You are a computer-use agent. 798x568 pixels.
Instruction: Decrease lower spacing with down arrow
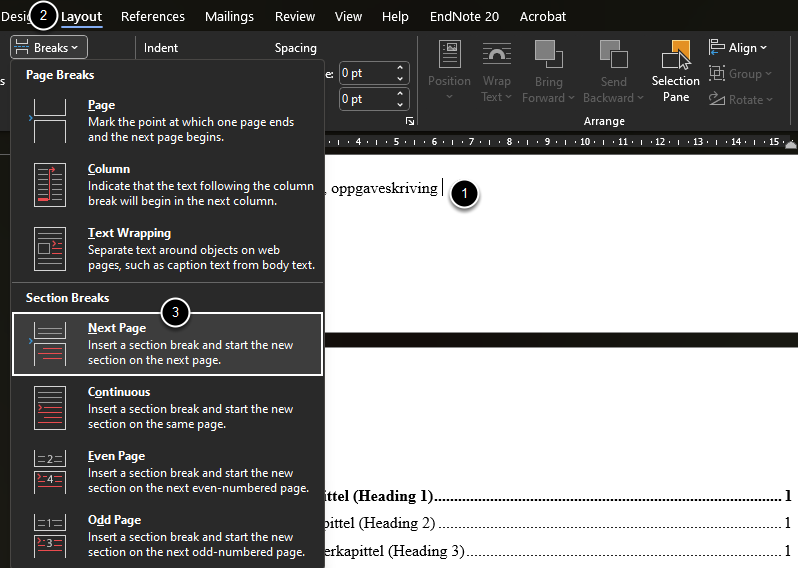(400, 105)
